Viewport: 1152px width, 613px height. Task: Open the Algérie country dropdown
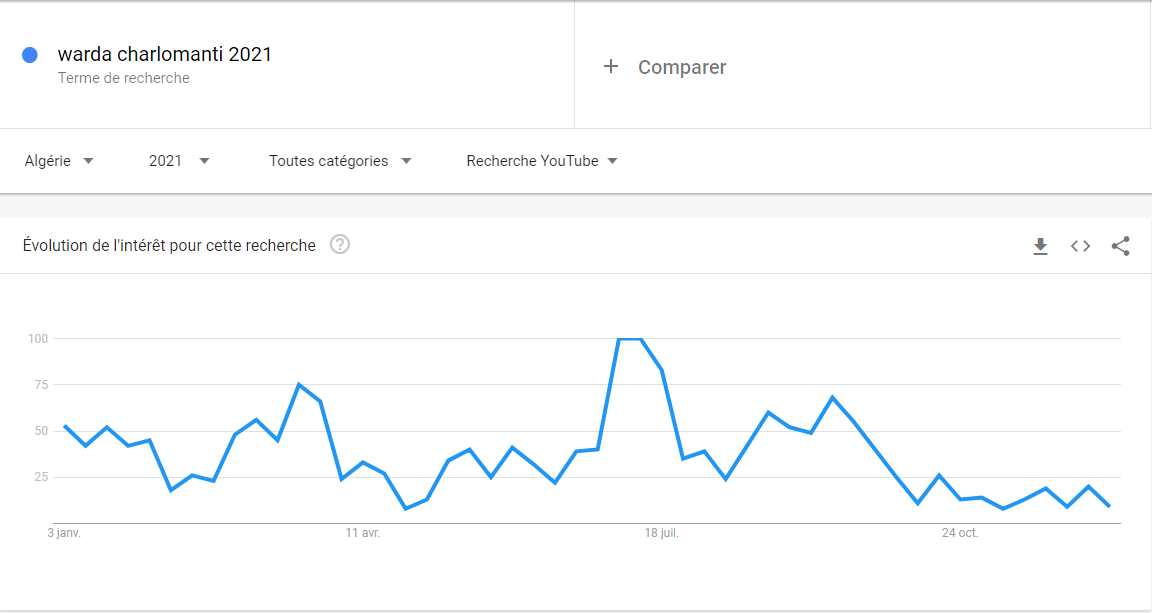click(x=59, y=161)
